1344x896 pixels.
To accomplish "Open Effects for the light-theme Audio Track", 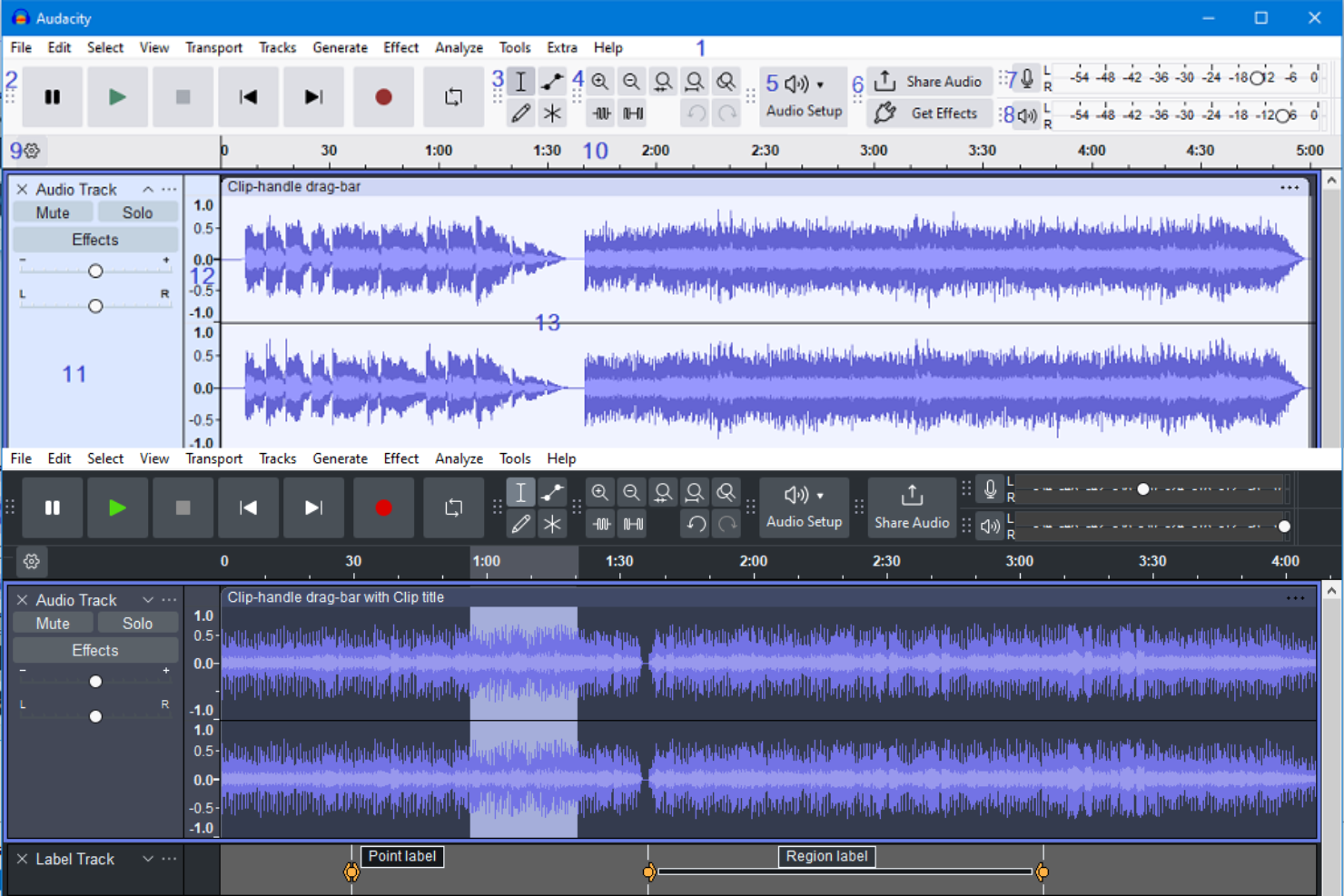I will coord(95,241).
